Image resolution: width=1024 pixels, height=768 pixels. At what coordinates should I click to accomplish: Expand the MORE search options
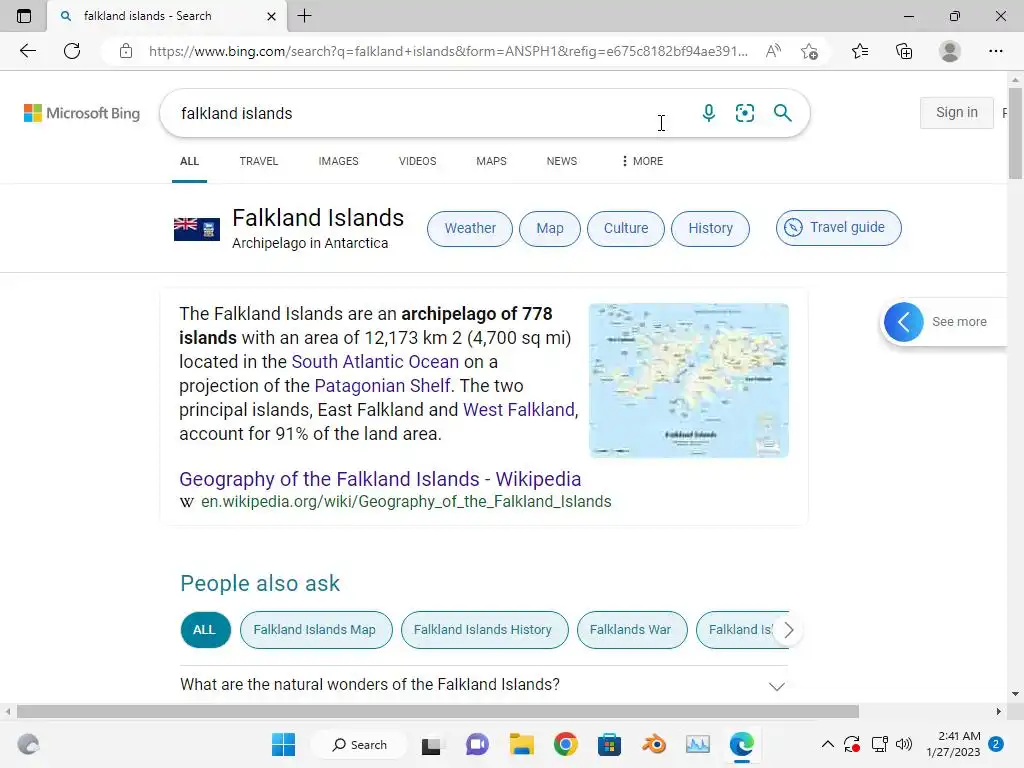tap(643, 161)
